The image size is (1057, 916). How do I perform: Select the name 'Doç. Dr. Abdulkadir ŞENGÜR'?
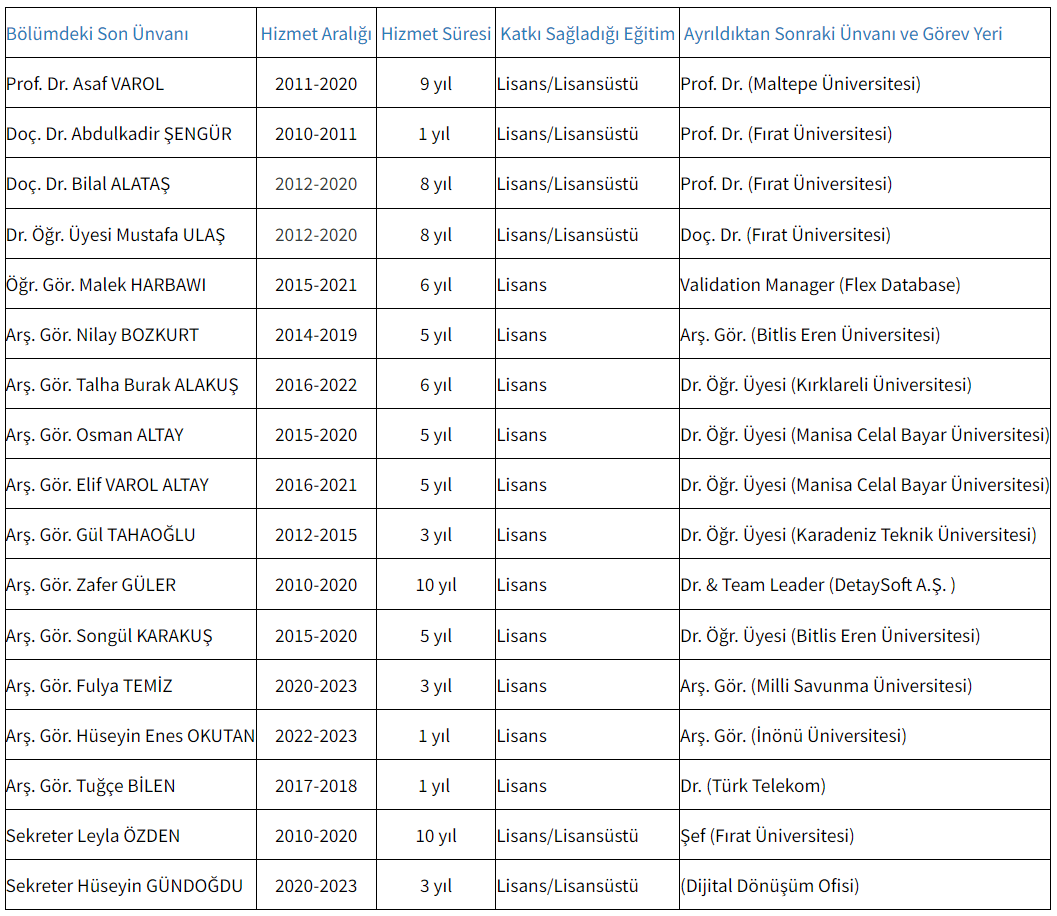click(x=119, y=134)
